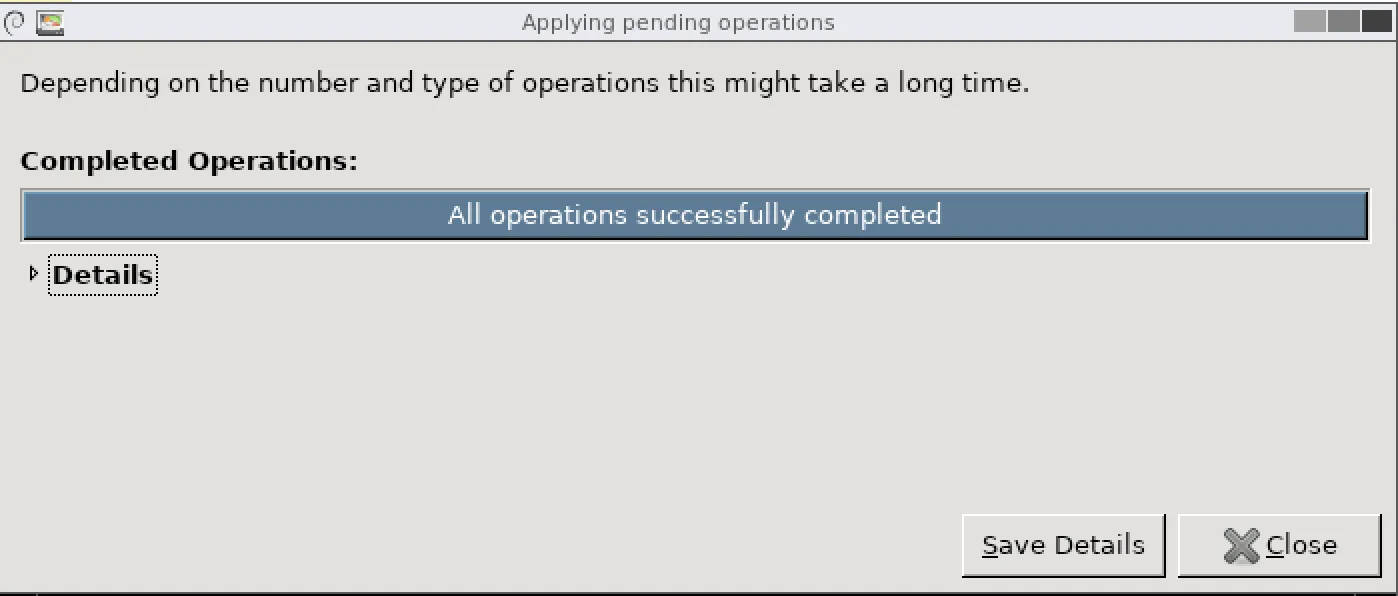Click the bold Details label
This screenshot has height=596, width=1398.
[102, 275]
